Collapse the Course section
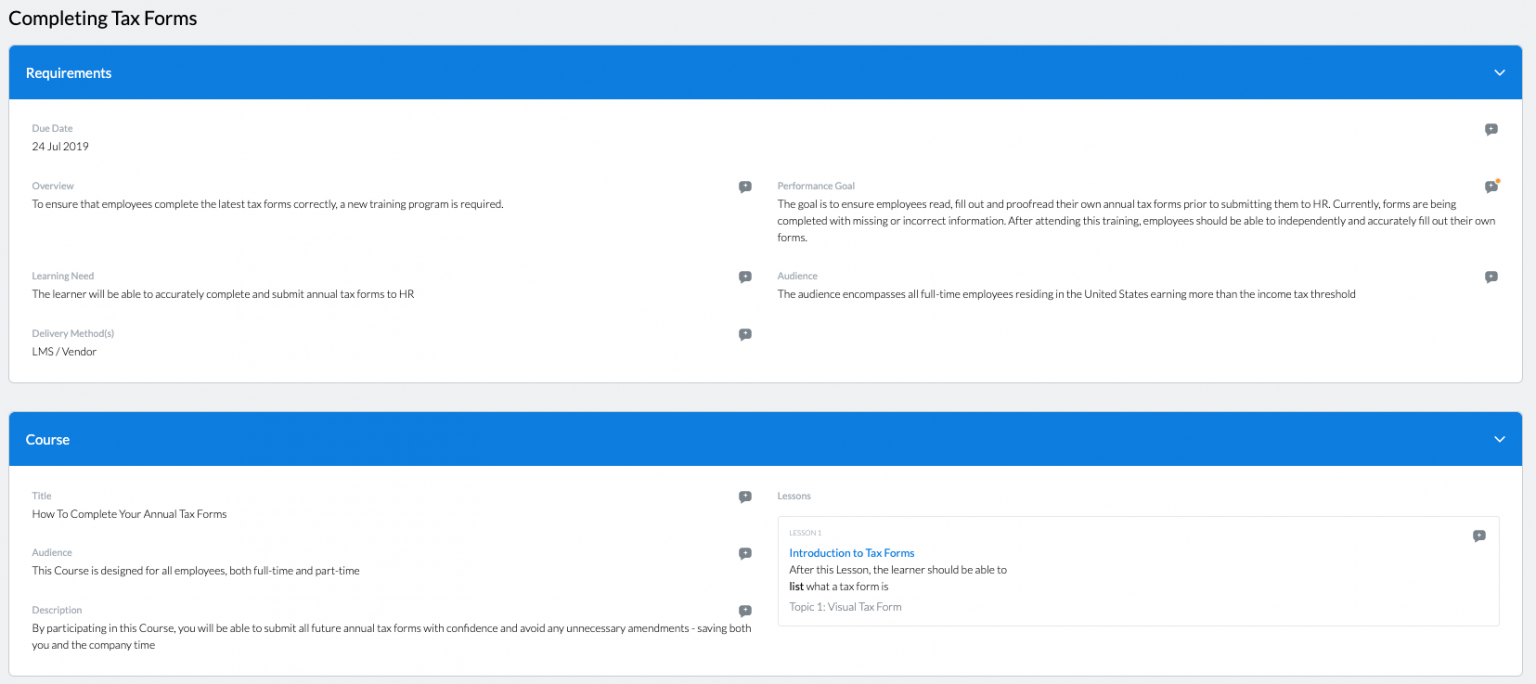The height and width of the screenshot is (684, 1536). tap(1499, 439)
